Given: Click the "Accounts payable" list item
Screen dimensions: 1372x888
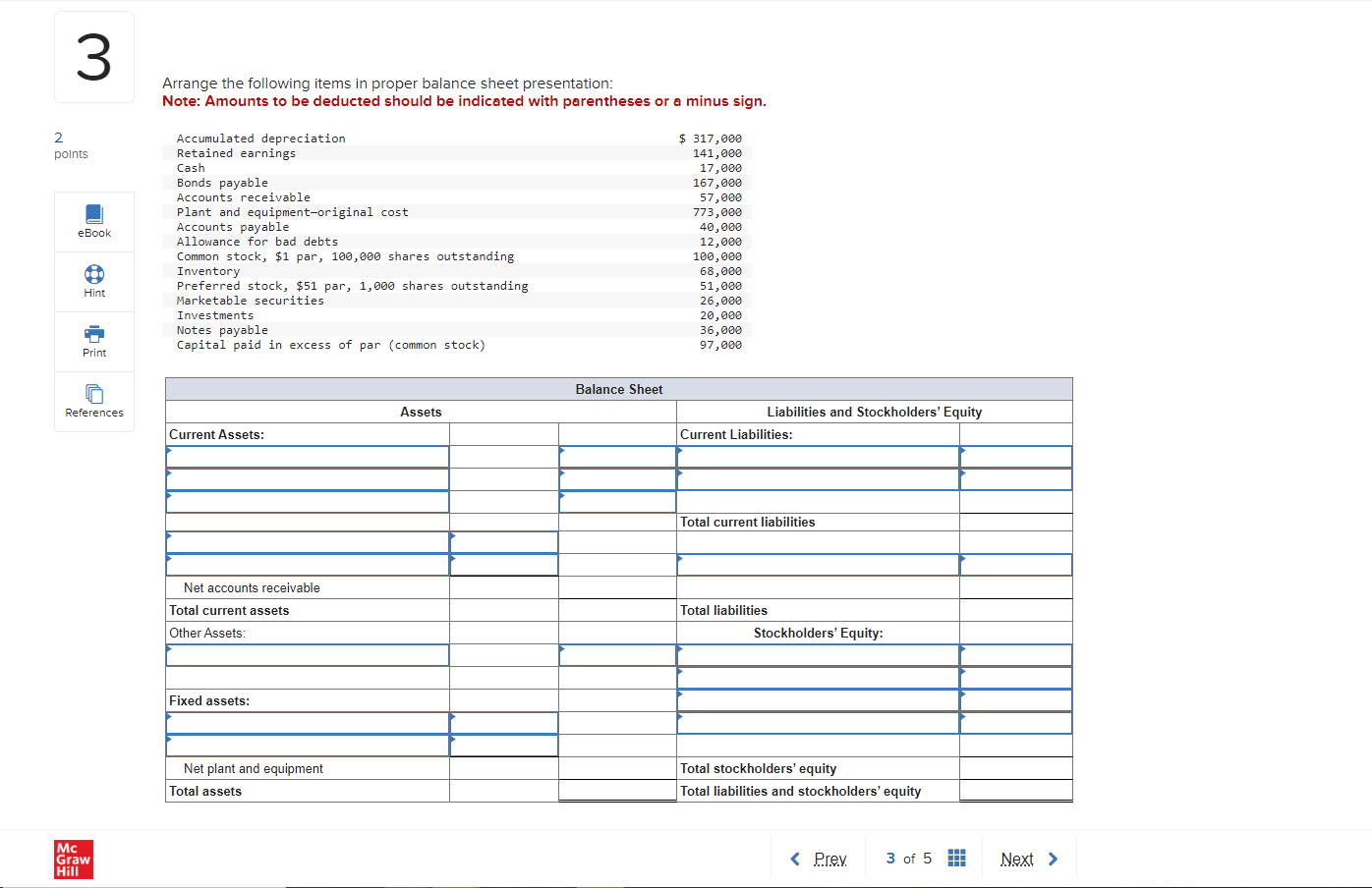Looking at the screenshot, I should (233, 227).
